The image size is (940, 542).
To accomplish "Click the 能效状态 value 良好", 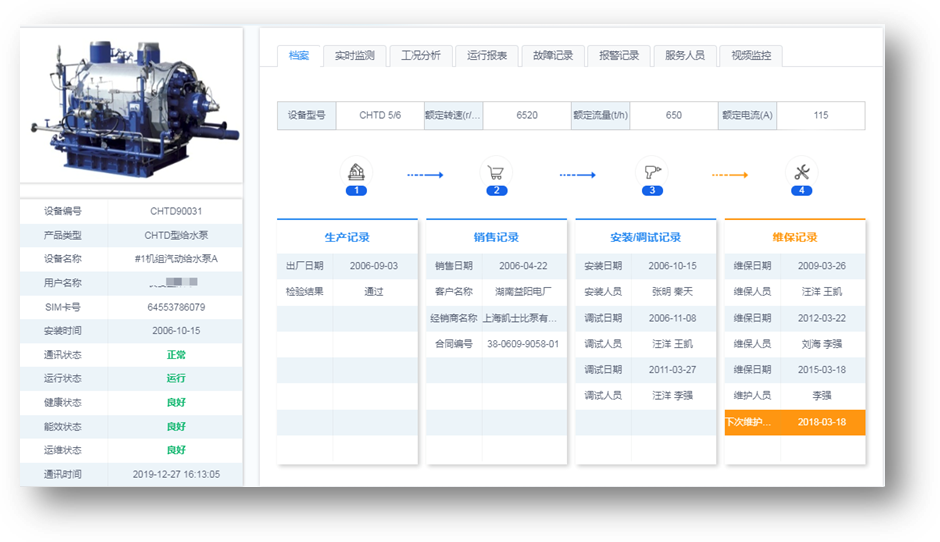I will pos(176,426).
